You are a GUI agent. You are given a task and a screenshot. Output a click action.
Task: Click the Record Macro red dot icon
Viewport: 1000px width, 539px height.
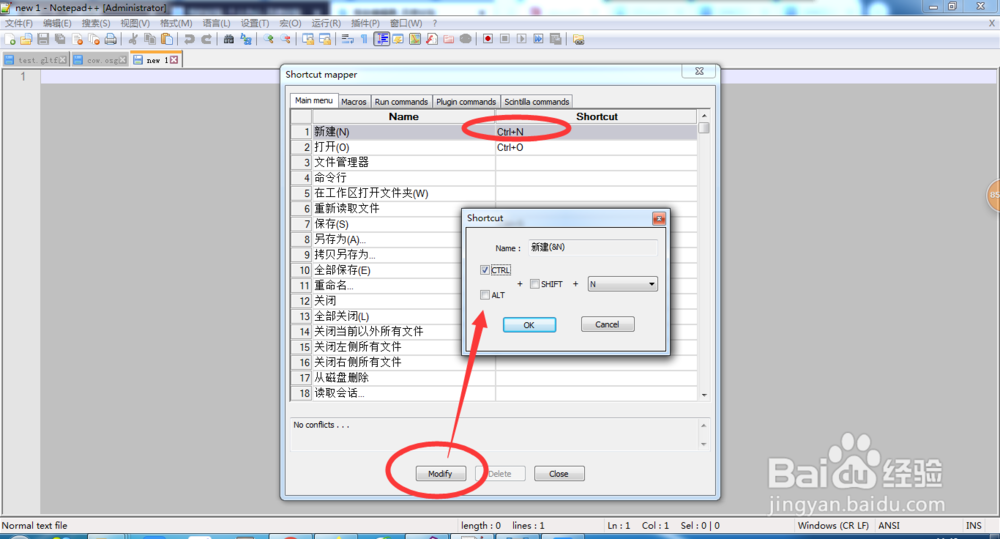pyautogui.click(x=488, y=40)
